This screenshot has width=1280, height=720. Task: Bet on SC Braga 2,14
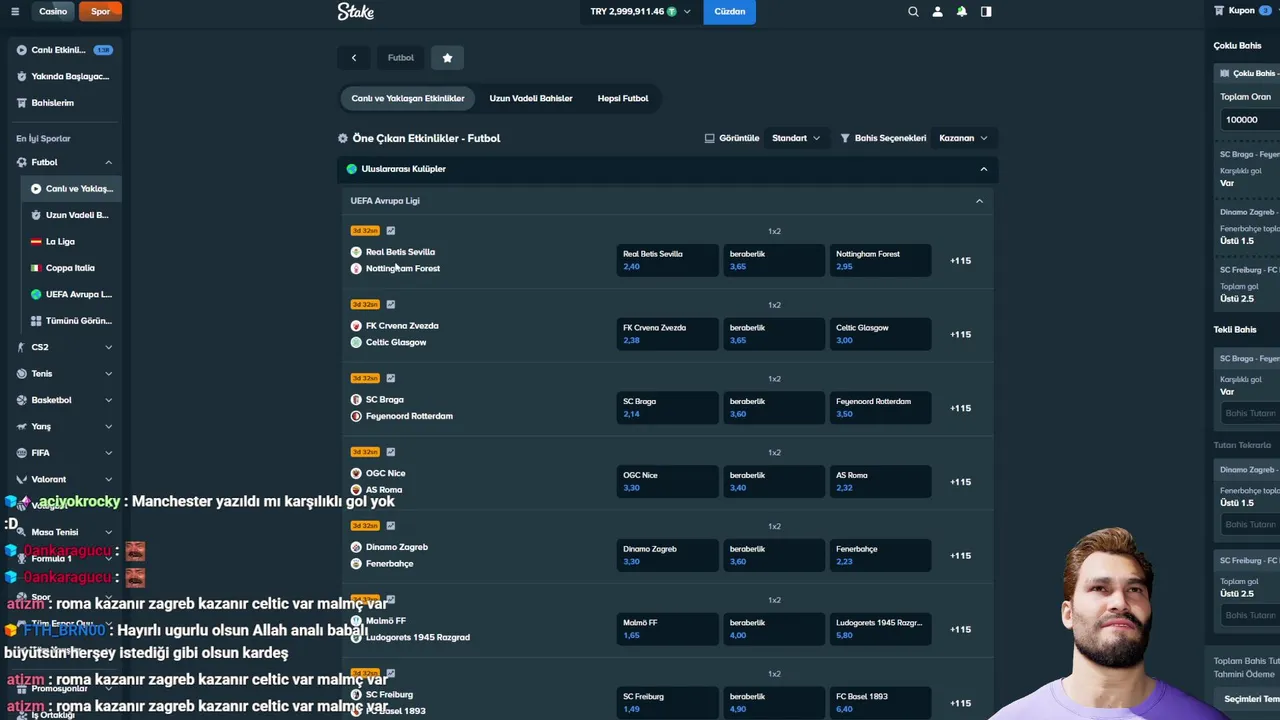[x=667, y=408]
